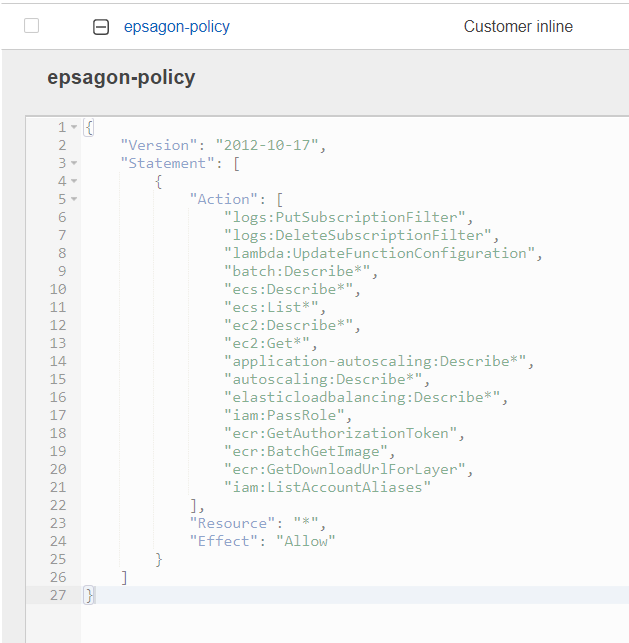This screenshot has width=629, height=643.
Task: Click the "Effect" key on line 24
Action: point(223,542)
